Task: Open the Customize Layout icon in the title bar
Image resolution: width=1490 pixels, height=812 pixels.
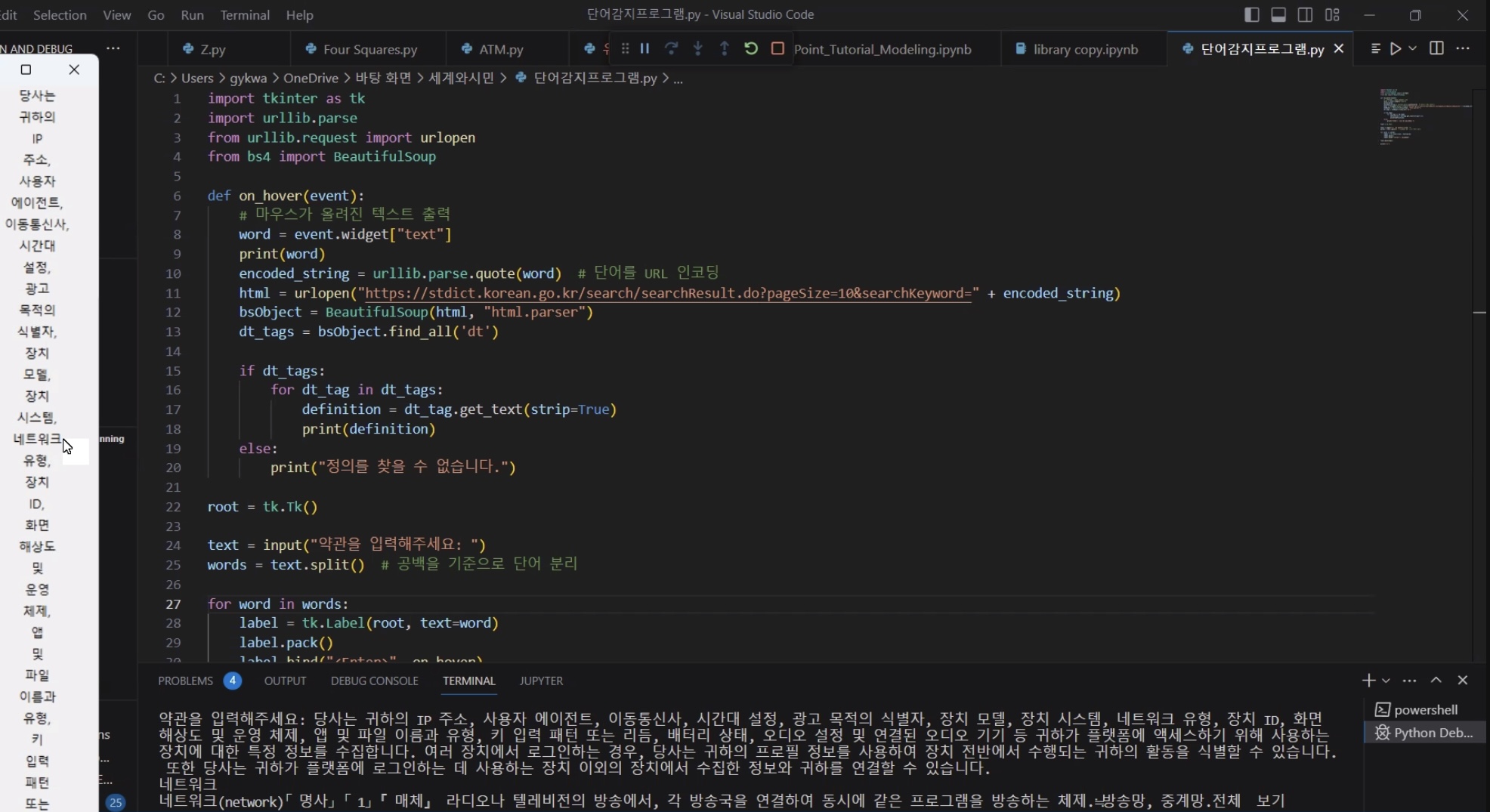Action: pyautogui.click(x=1332, y=14)
